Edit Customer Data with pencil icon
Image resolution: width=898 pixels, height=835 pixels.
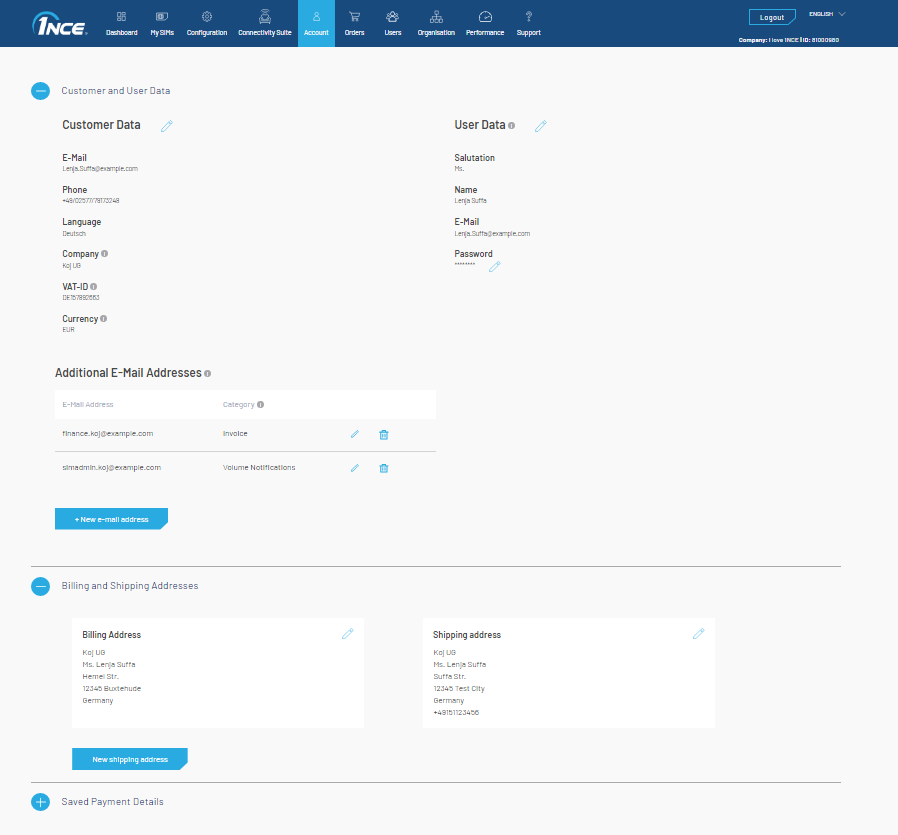(167, 126)
